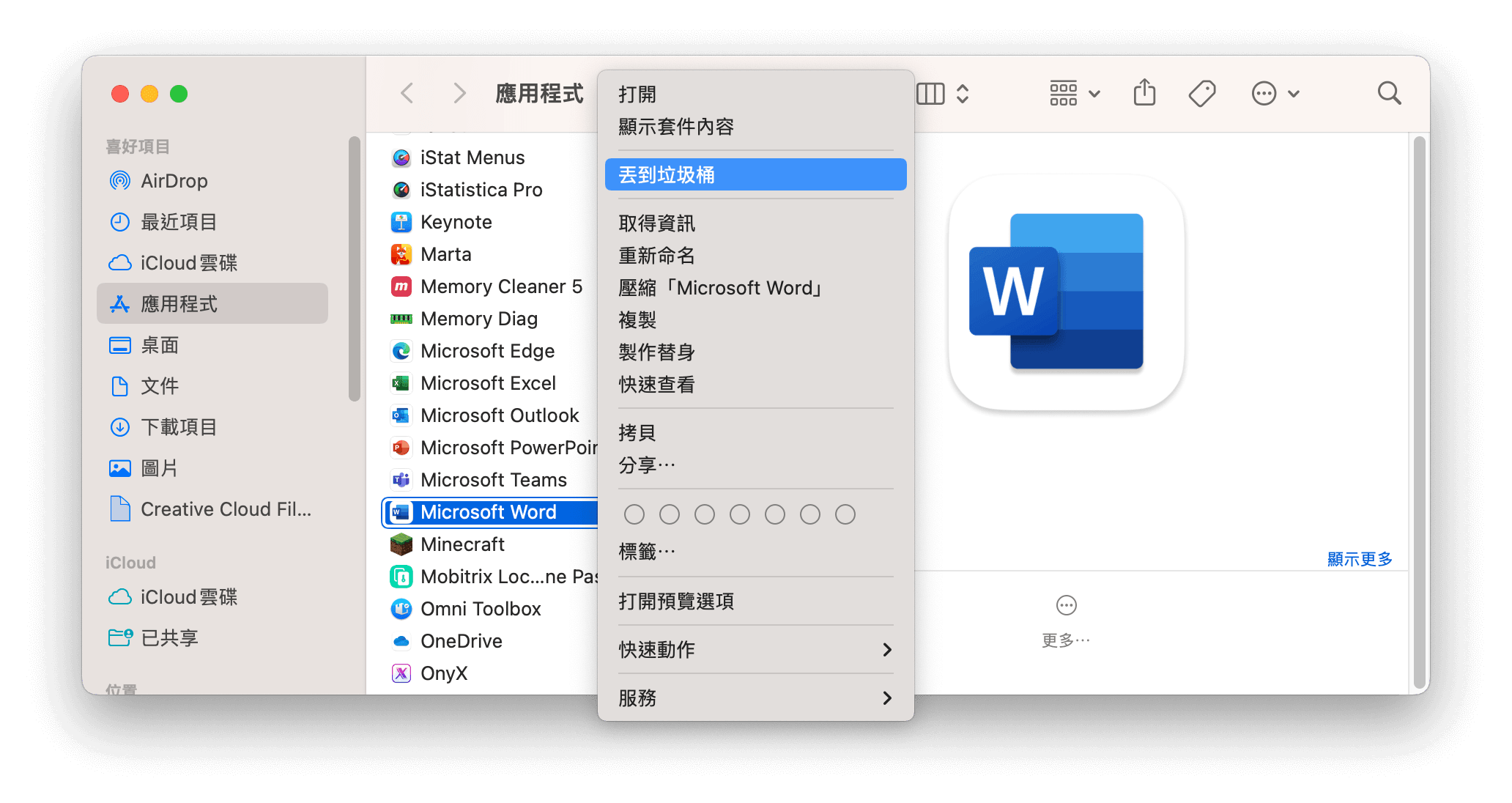Viewport: 1512px width, 803px height.
Task: Click the 顯示更多 link
Action: point(1360,559)
